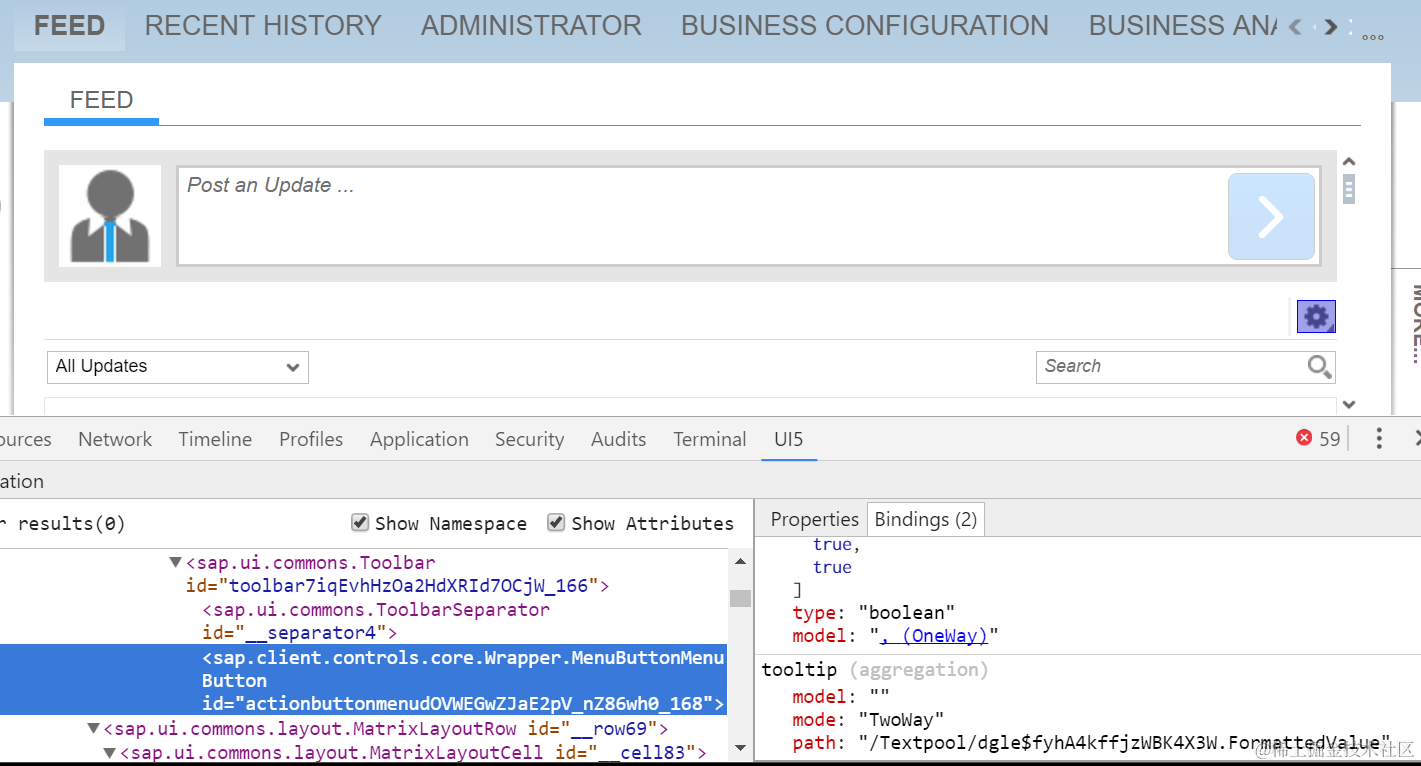The width and height of the screenshot is (1421, 766).
Task: Open the BUSINESS CONFIGURATION navigation tab
Action: (865, 26)
